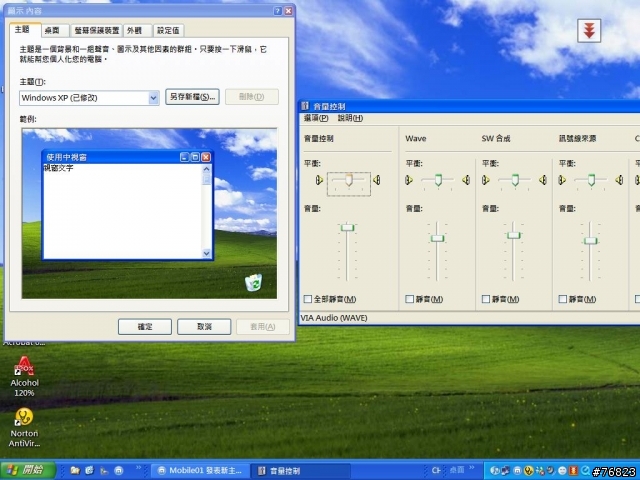640x480 pixels.
Task: Click the first Quick Launch folder icon
Action: coord(75,471)
